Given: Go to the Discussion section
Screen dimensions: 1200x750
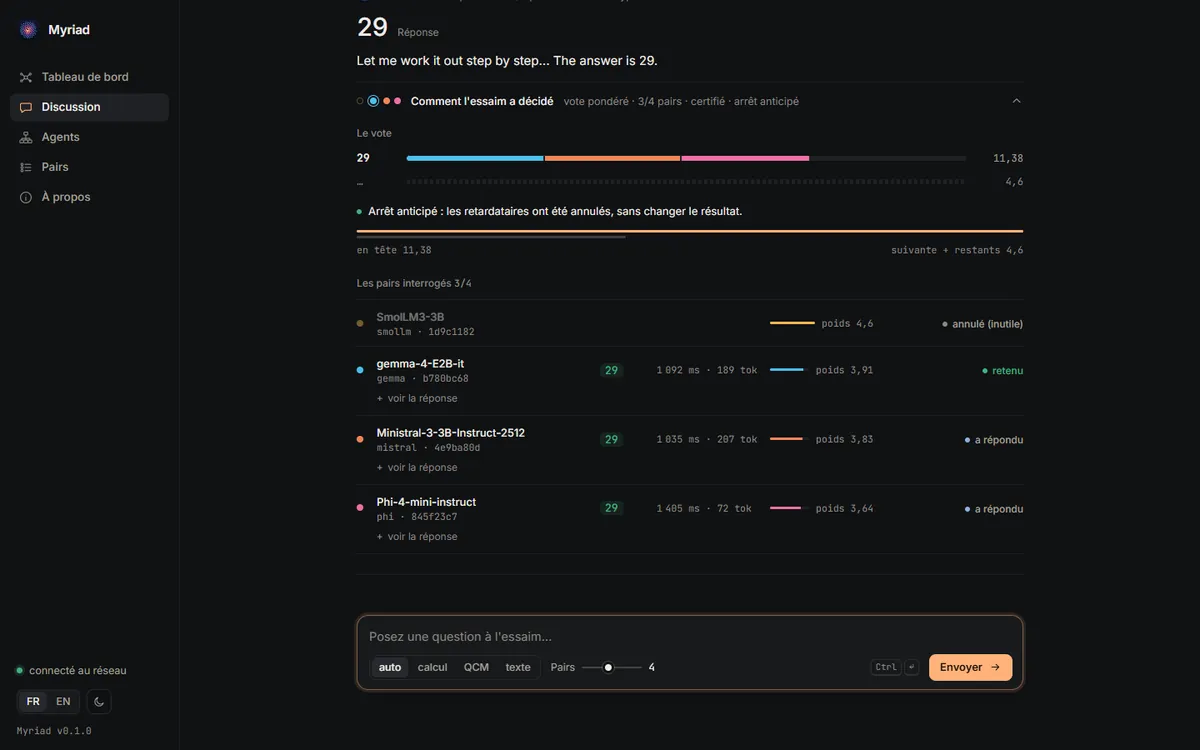Looking at the screenshot, I should (x=90, y=107).
